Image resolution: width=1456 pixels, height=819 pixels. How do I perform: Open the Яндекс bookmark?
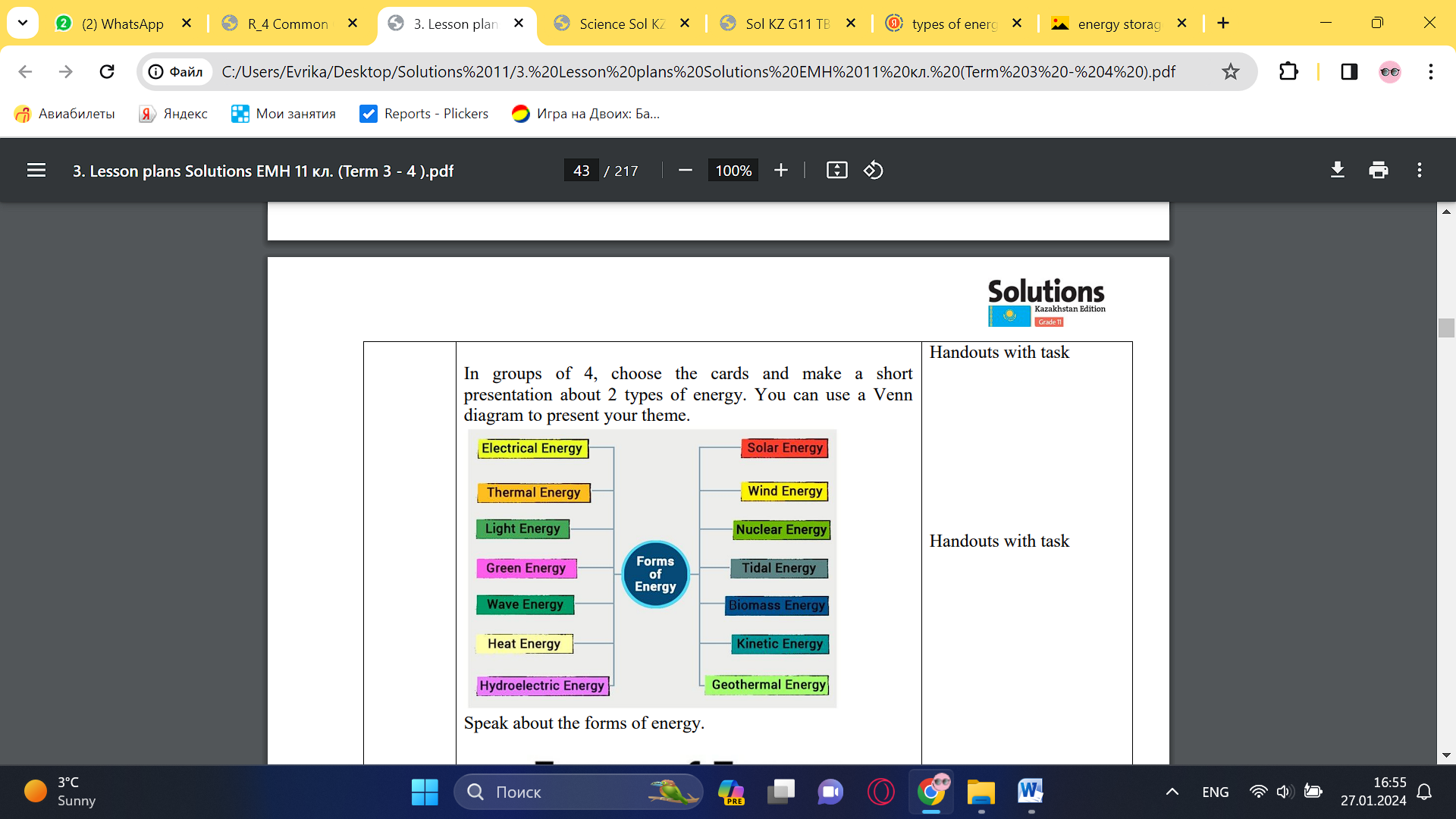click(x=174, y=114)
